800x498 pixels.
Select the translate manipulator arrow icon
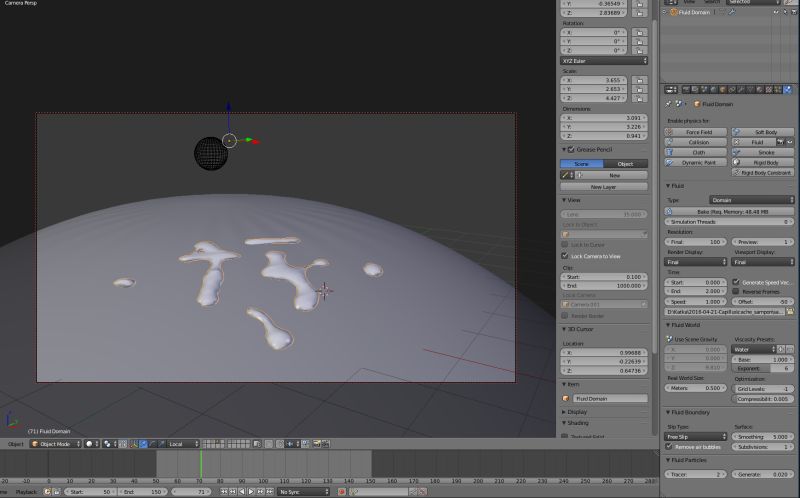click(143, 444)
